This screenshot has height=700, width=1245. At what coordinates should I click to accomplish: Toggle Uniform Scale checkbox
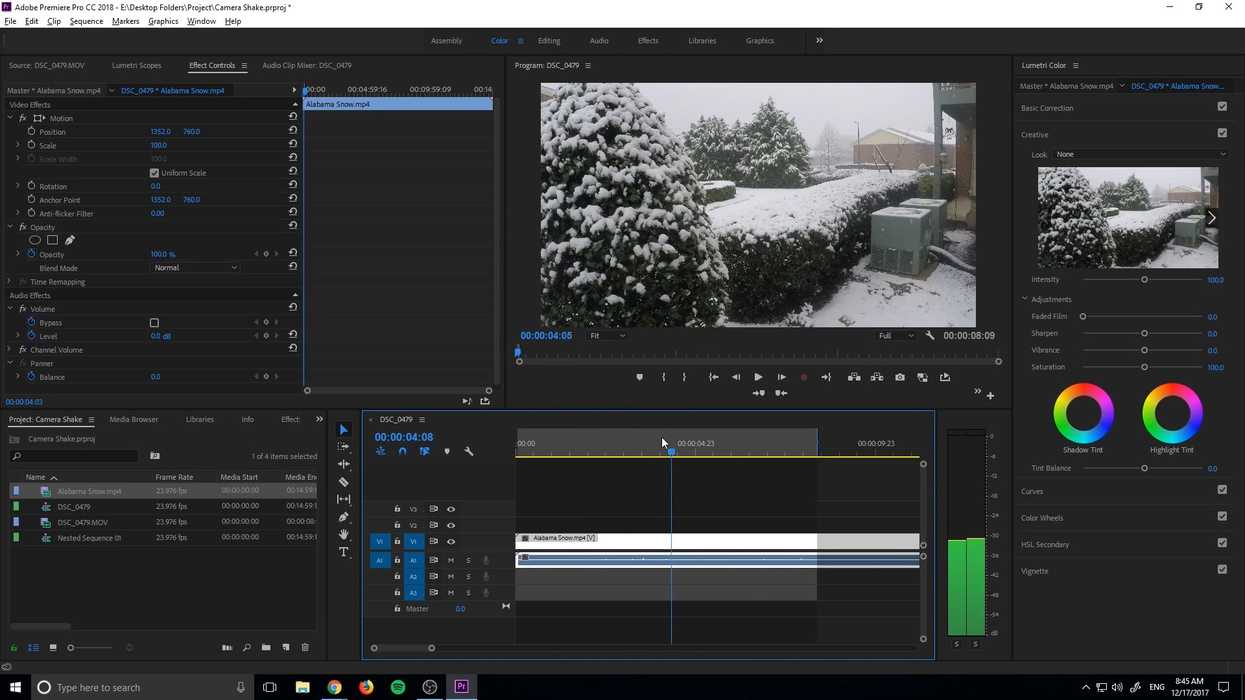click(x=154, y=173)
